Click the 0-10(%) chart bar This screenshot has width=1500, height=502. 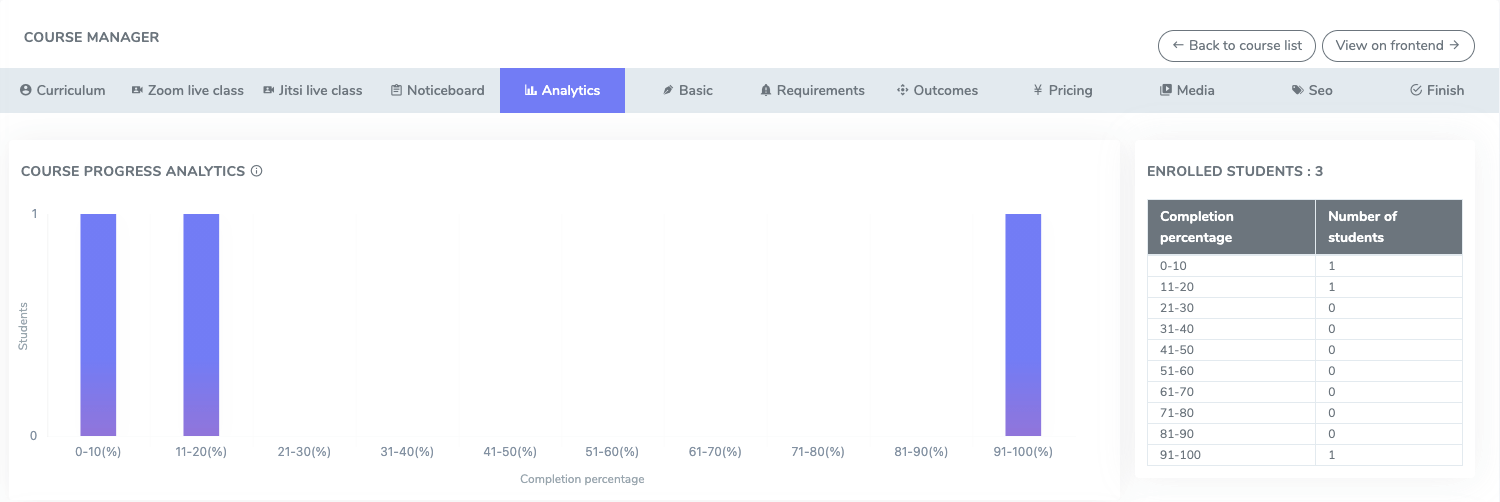click(98, 325)
